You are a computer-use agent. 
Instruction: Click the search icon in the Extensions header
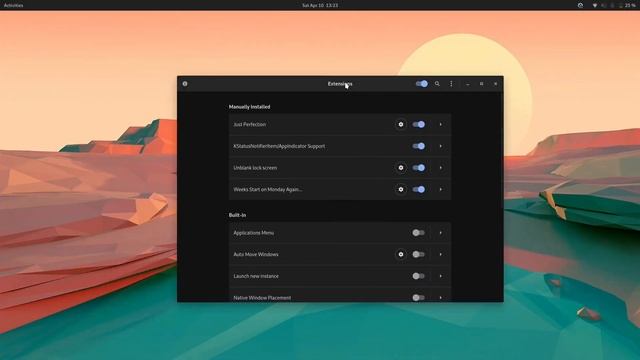click(x=437, y=84)
